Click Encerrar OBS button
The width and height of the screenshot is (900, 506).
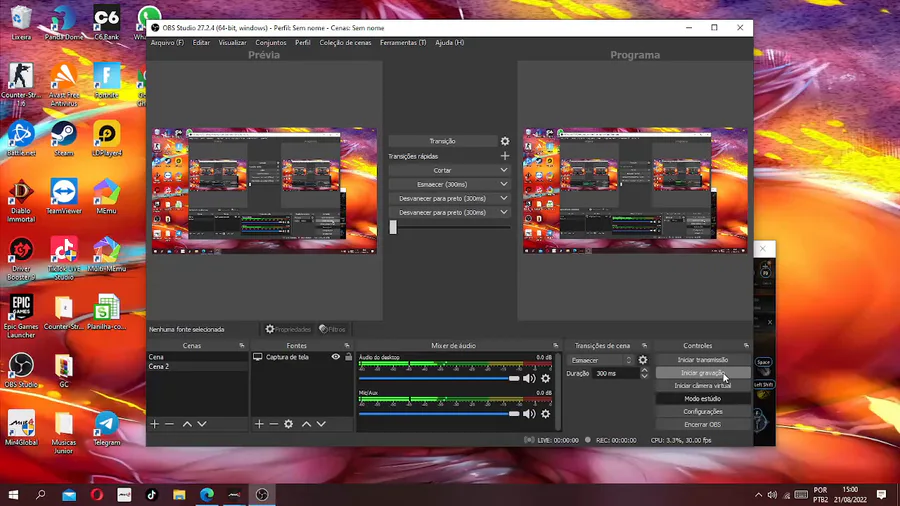tap(703, 425)
